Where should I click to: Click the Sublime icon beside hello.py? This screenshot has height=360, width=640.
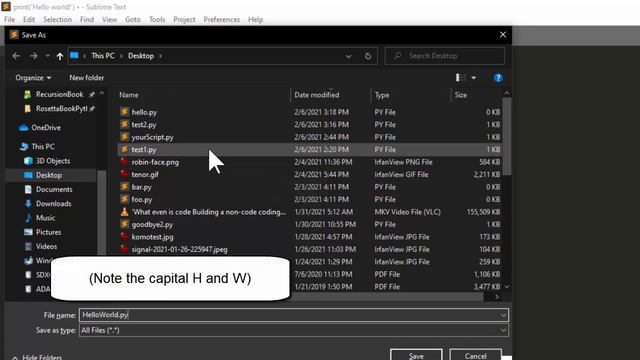click(124, 112)
